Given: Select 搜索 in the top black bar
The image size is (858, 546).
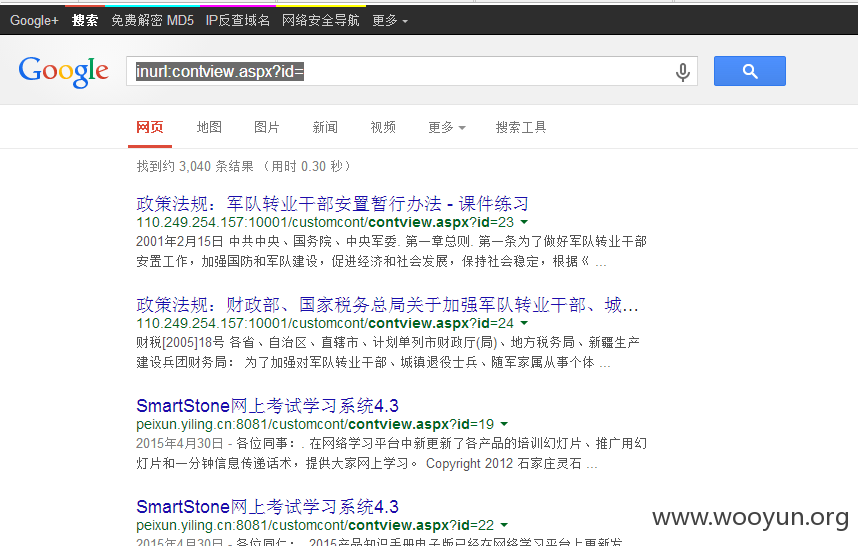Looking at the screenshot, I should point(85,21).
